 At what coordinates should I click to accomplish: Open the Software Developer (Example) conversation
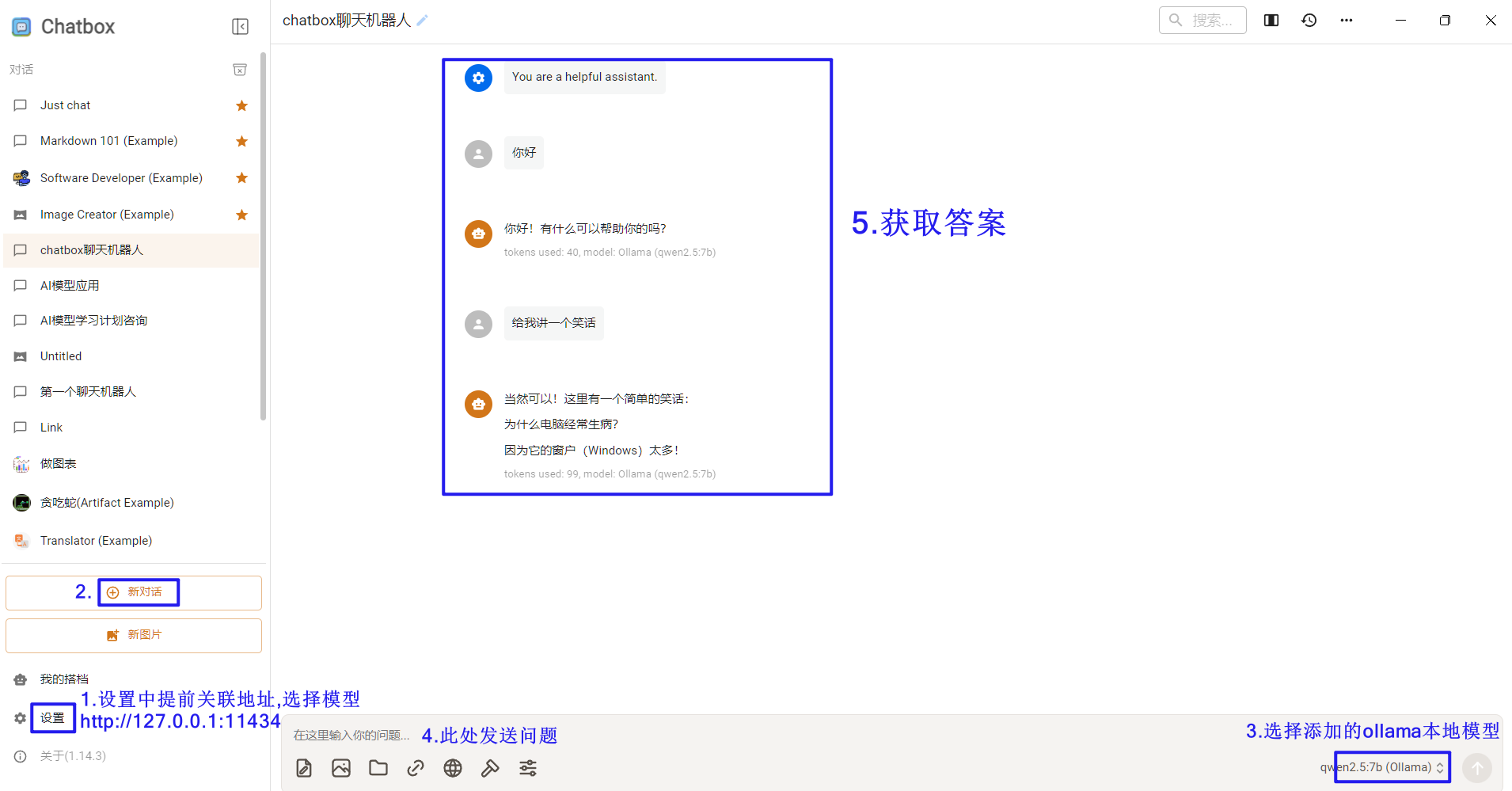131,178
